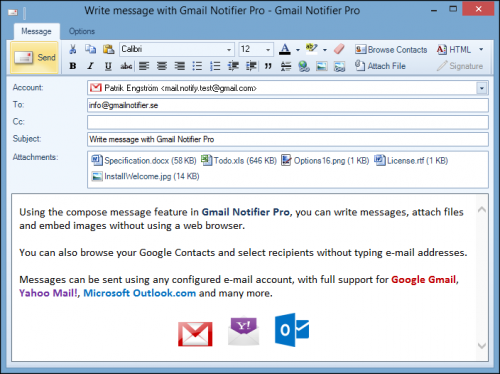The width and height of the screenshot is (500, 374).
Task: Expand the highlight color dropdown arrow
Action: click(x=325, y=50)
